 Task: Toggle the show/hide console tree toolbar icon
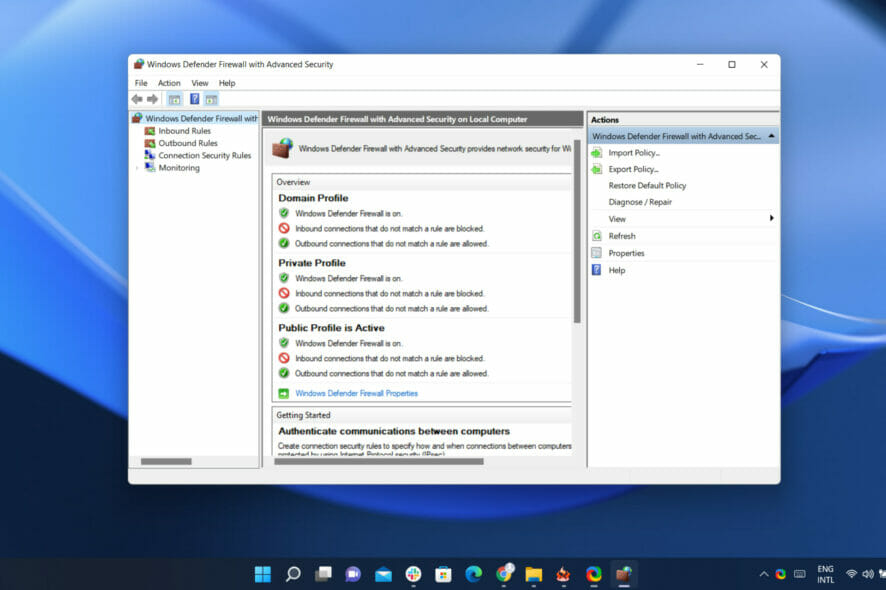(175, 99)
